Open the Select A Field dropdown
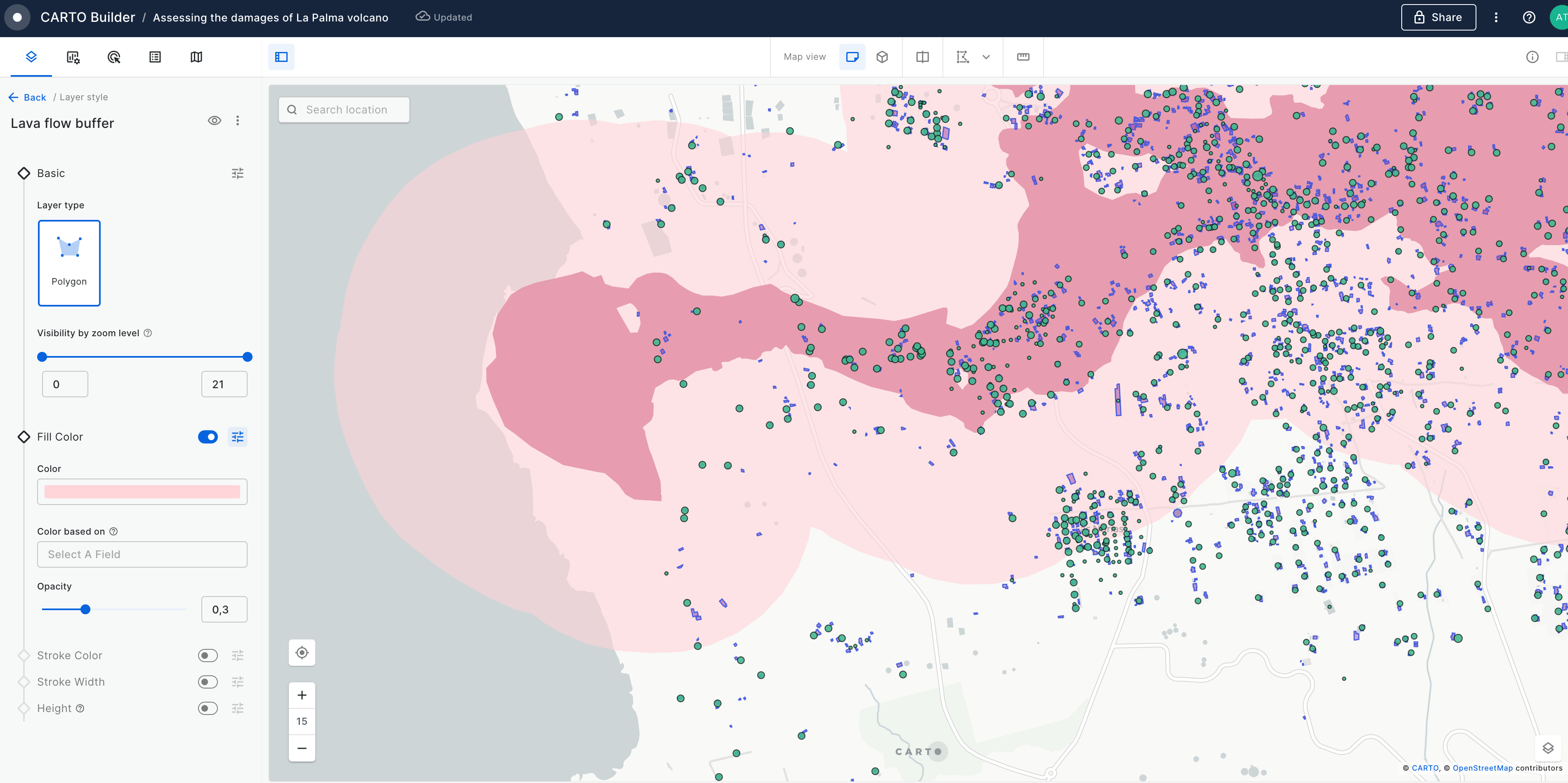The image size is (1568, 783). pos(142,554)
